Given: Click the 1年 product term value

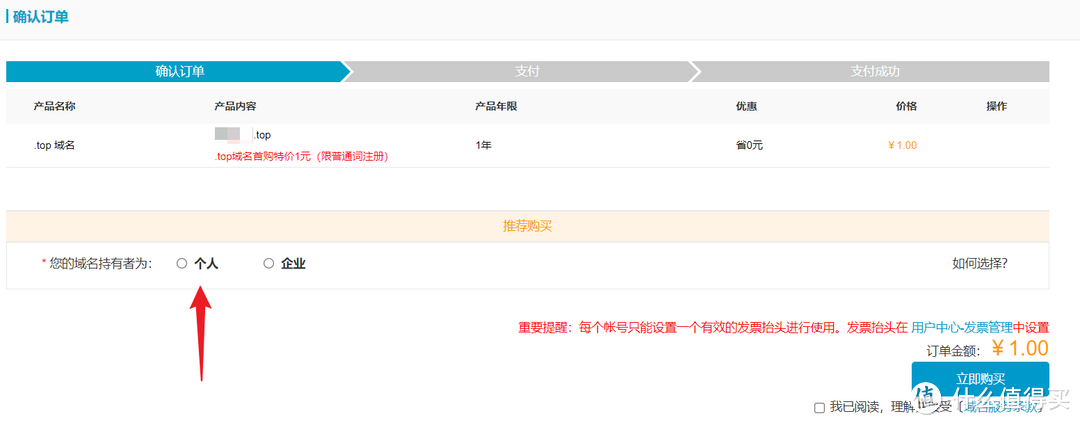Looking at the screenshot, I should click(484, 145).
